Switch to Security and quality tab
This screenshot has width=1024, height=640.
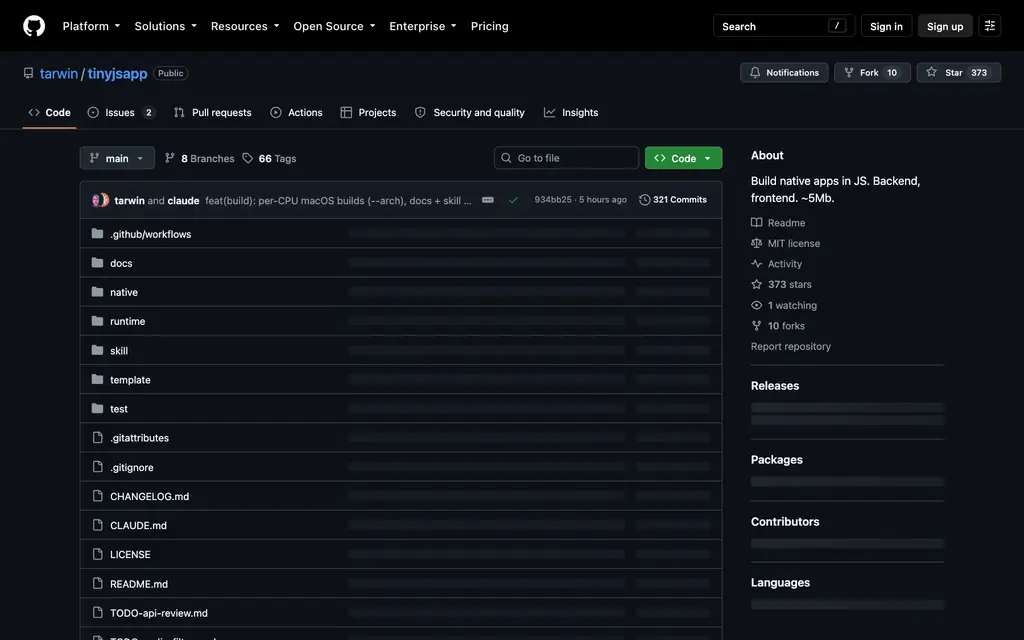[x=470, y=112]
